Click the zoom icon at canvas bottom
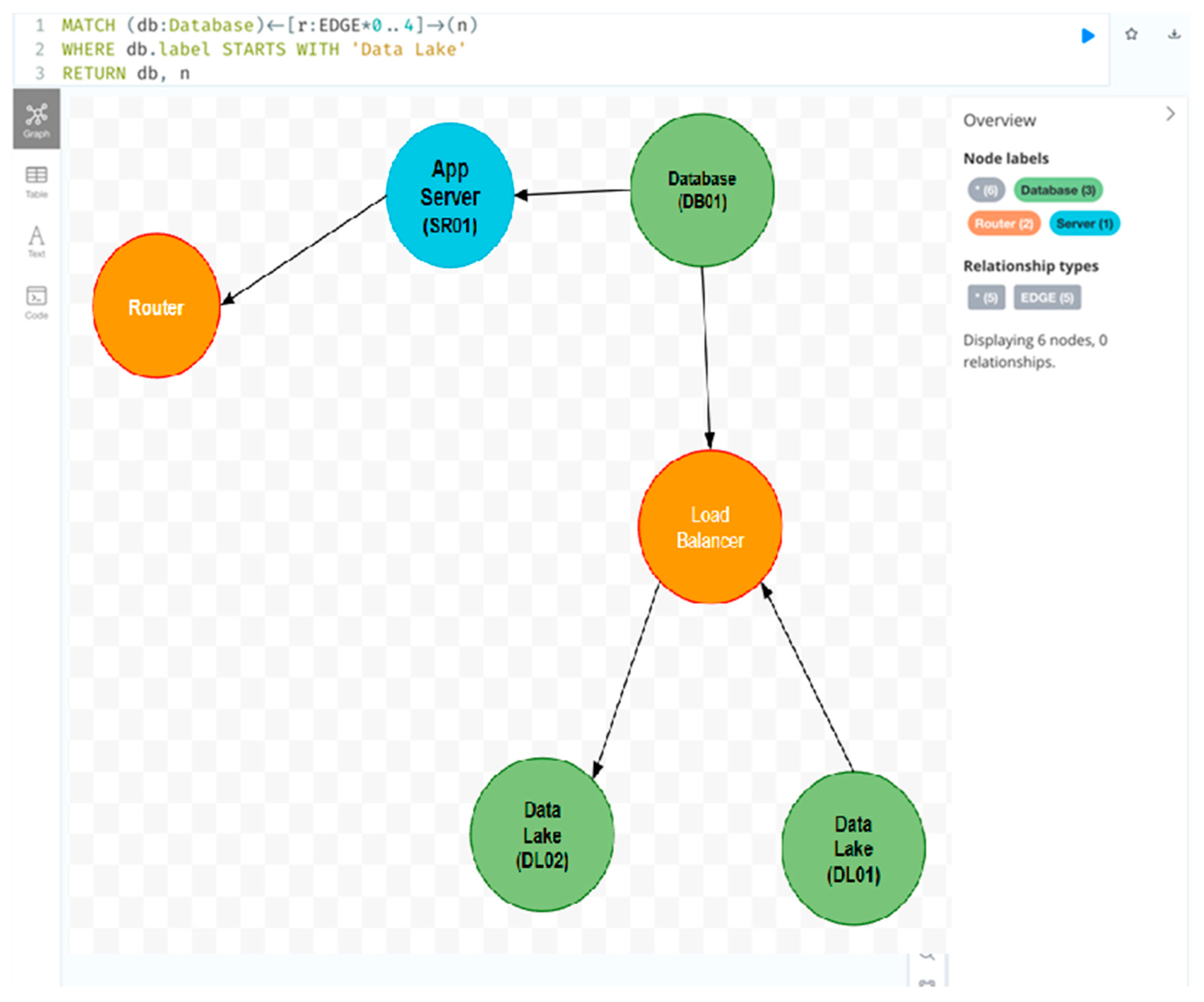The image size is (1204, 1002). (x=926, y=957)
